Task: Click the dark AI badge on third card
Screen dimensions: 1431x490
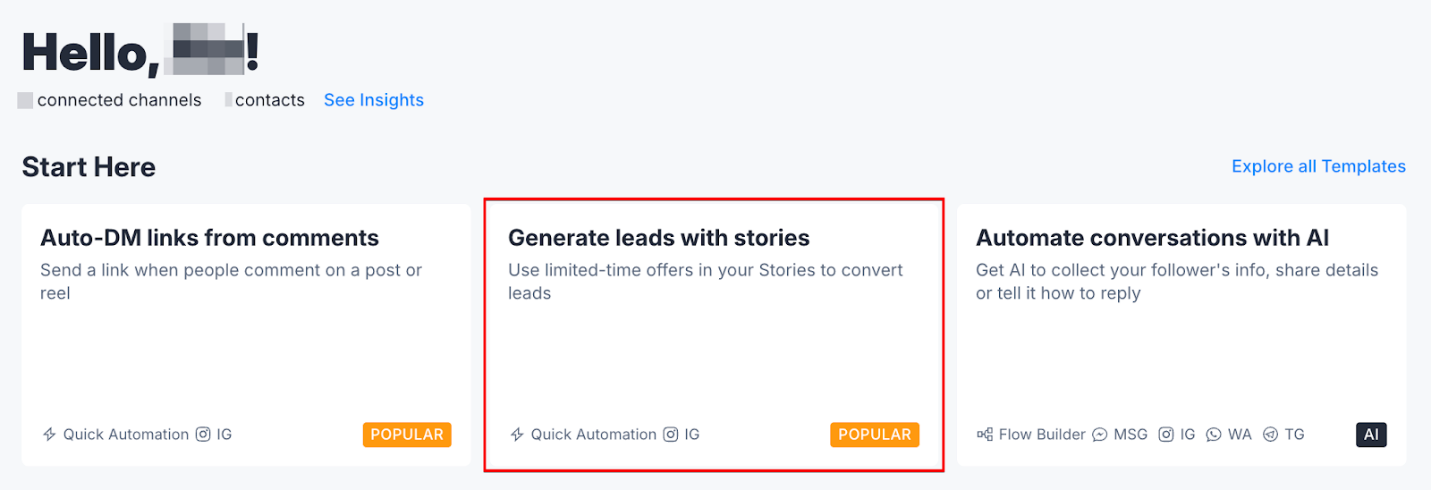Action: pyautogui.click(x=1371, y=435)
